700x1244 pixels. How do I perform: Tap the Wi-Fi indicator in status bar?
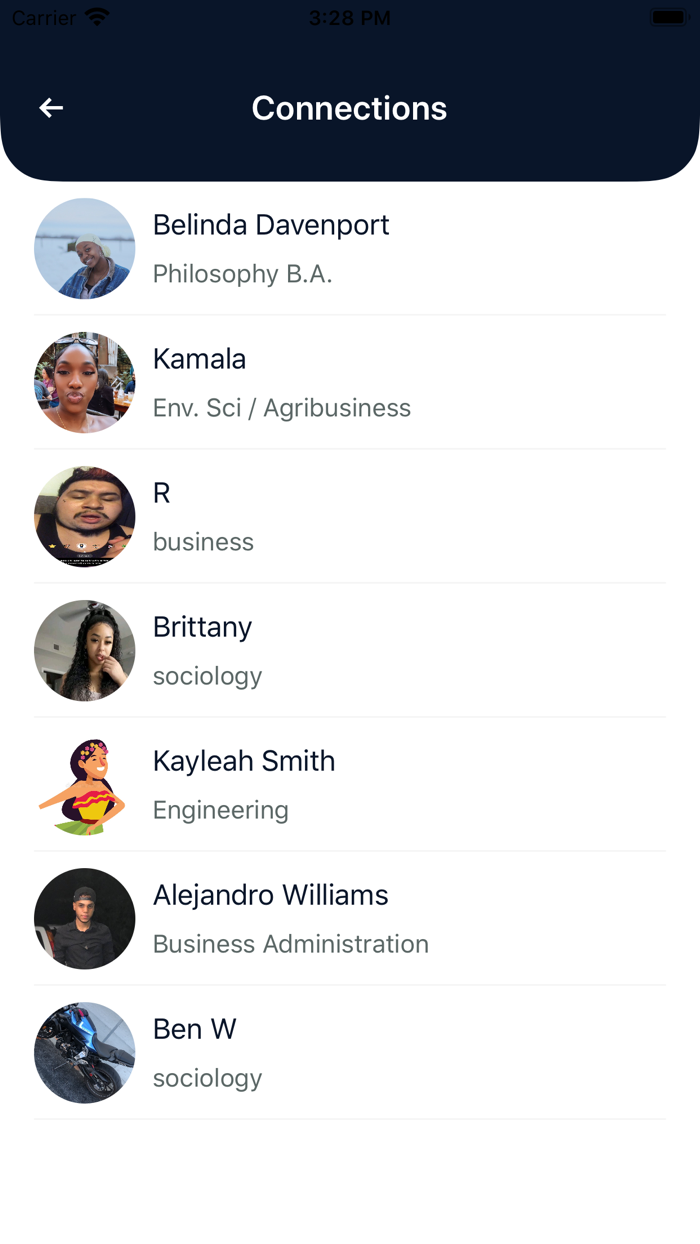[96, 16]
